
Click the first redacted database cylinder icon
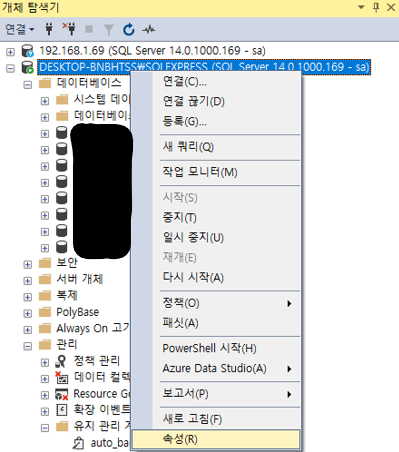(61, 132)
